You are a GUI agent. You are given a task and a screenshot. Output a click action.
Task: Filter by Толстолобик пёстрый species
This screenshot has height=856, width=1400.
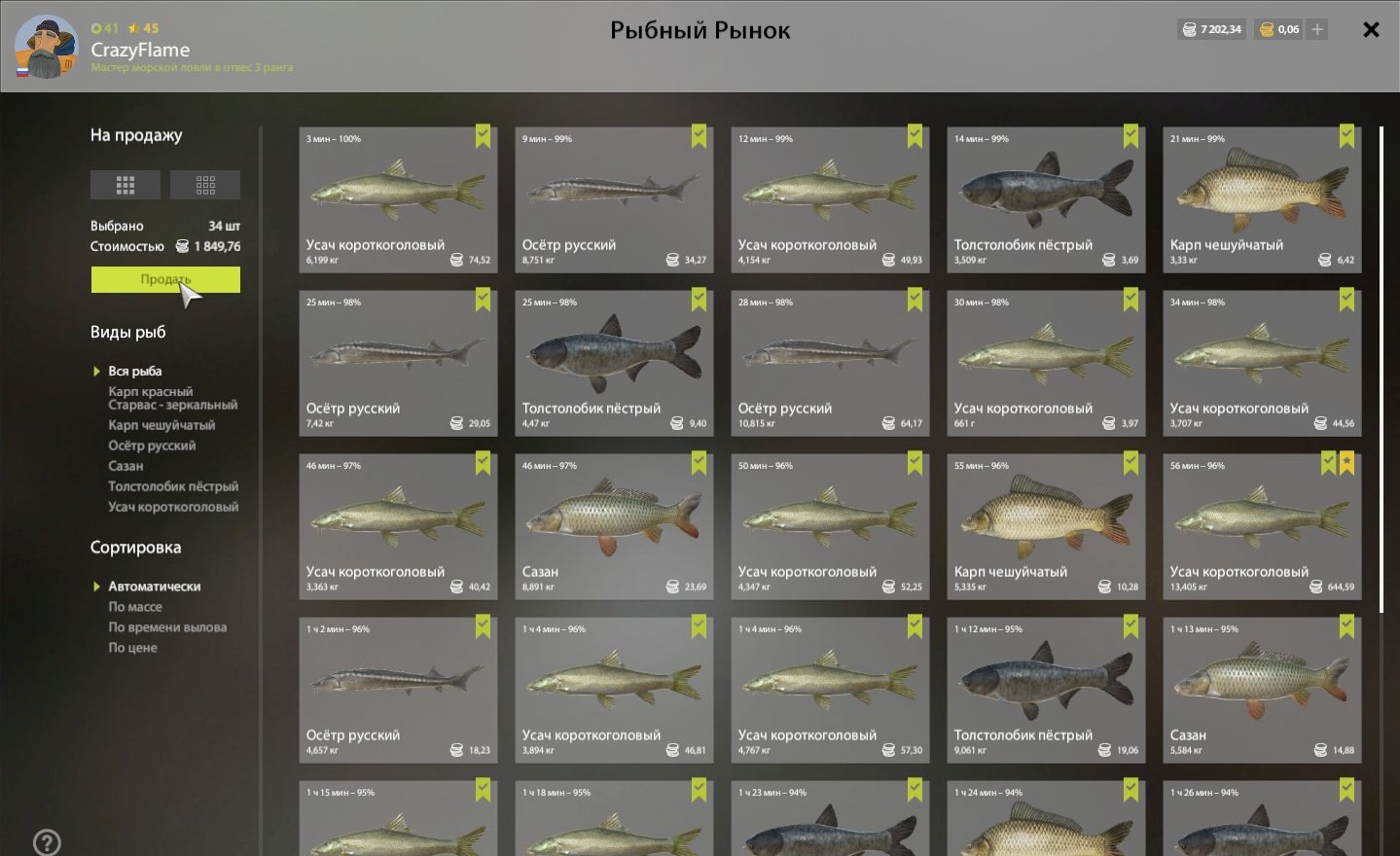173,486
